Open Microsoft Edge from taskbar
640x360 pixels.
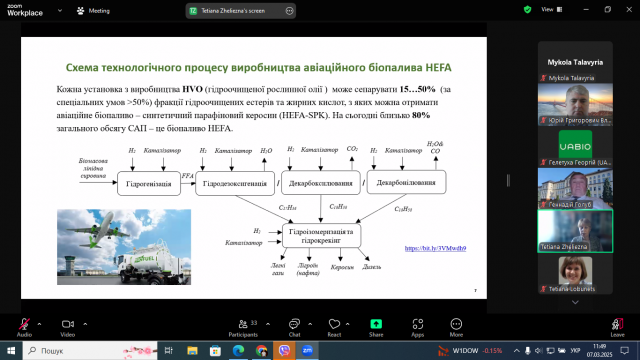tap(238, 351)
